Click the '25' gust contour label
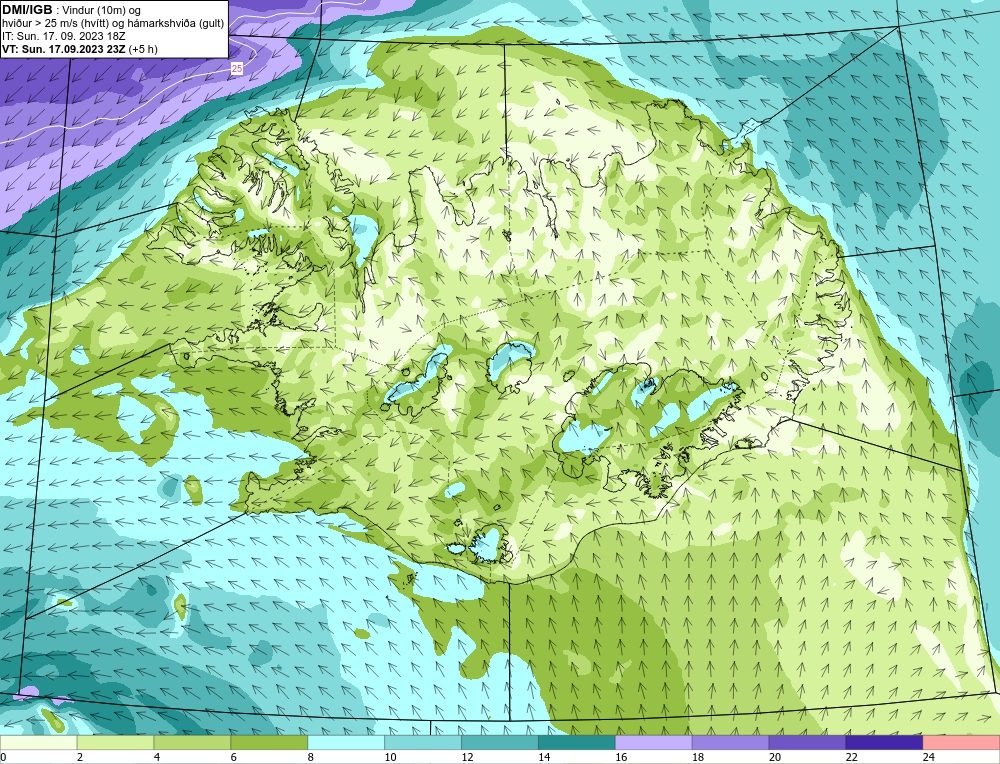This screenshot has width=1000, height=764. (237, 68)
